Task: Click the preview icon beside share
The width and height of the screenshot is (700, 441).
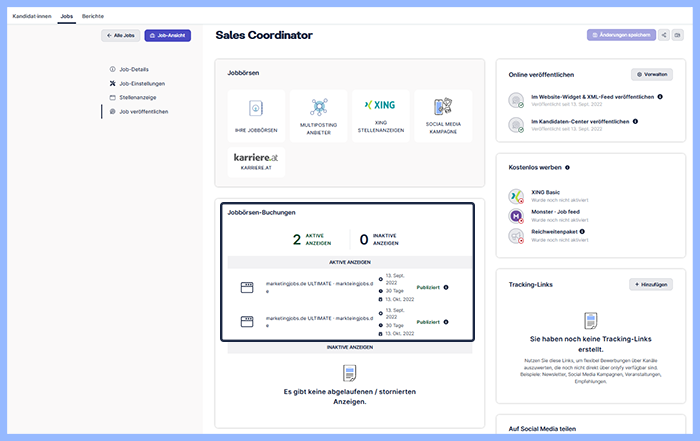Action: click(x=678, y=35)
